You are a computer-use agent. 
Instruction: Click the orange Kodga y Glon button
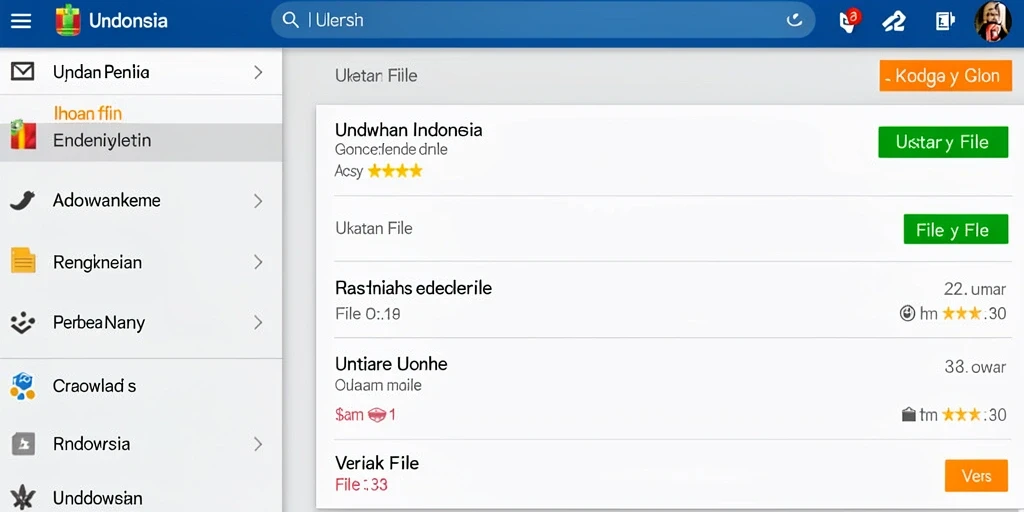[946, 76]
